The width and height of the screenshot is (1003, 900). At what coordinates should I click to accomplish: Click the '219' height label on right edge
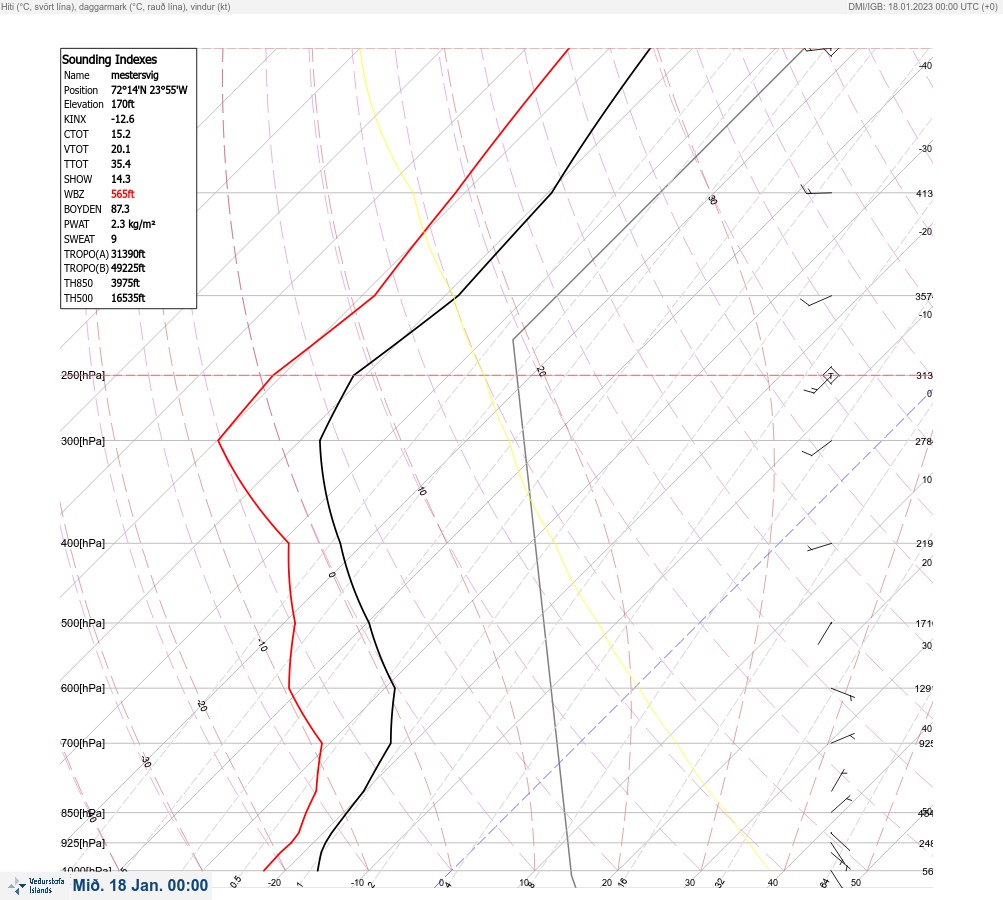point(924,544)
